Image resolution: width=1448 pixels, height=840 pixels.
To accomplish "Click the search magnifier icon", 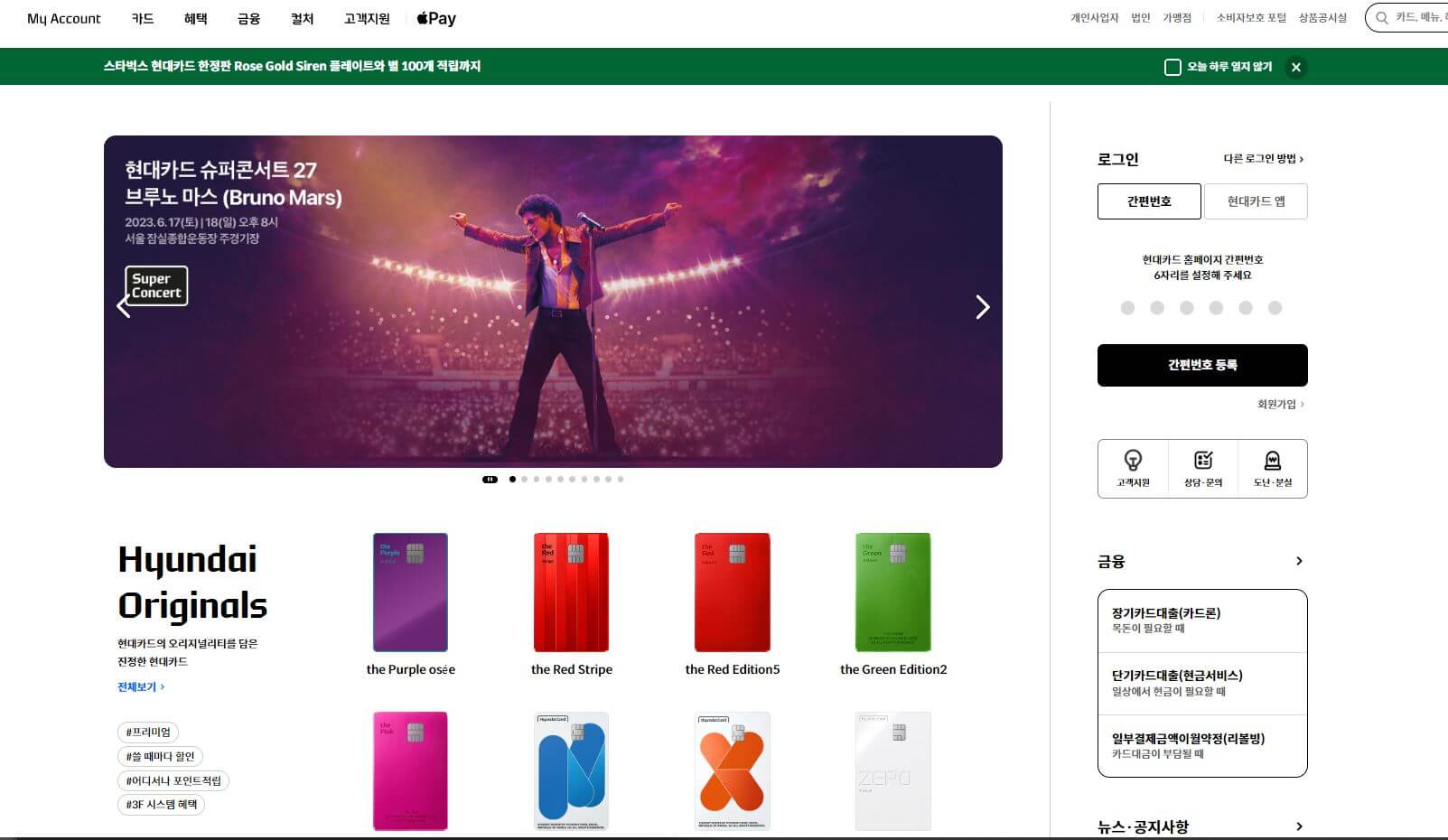I will click(1381, 18).
